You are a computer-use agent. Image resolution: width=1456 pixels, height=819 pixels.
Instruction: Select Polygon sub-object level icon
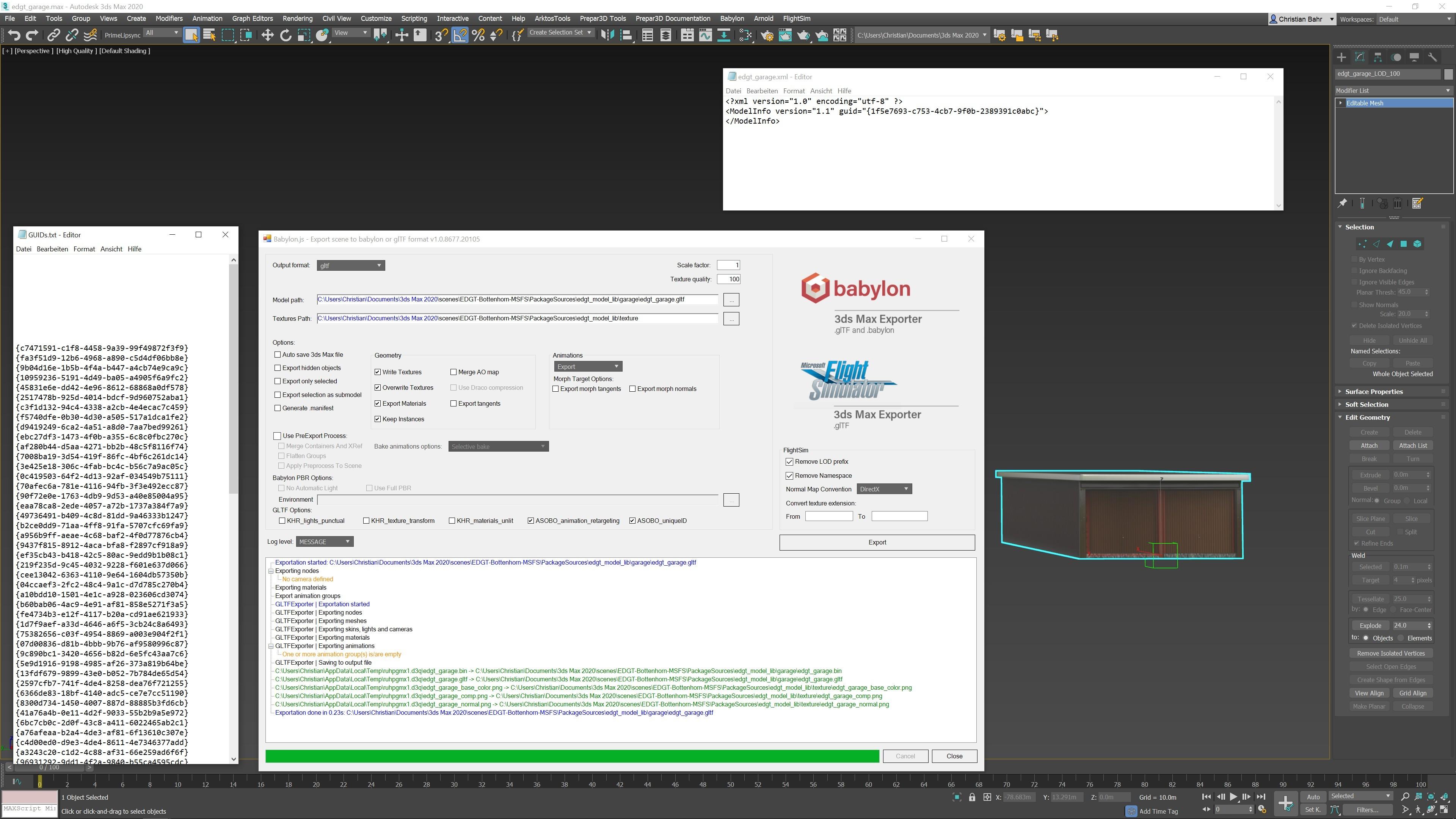tap(1403, 244)
